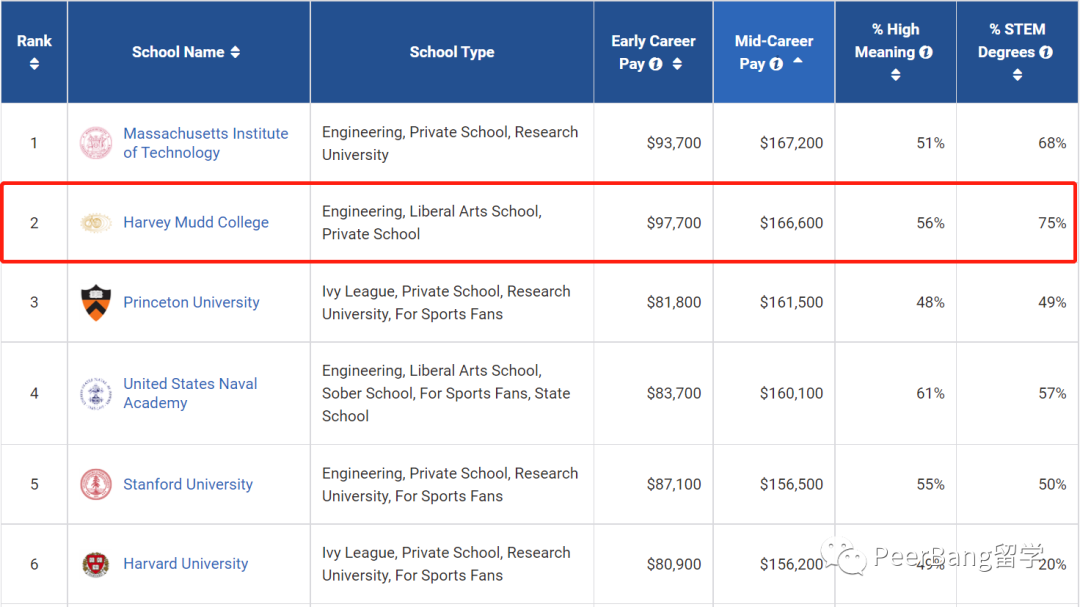Click the MIT school logo icon
The width and height of the screenshot is (1080, 607).
point(96,143)
